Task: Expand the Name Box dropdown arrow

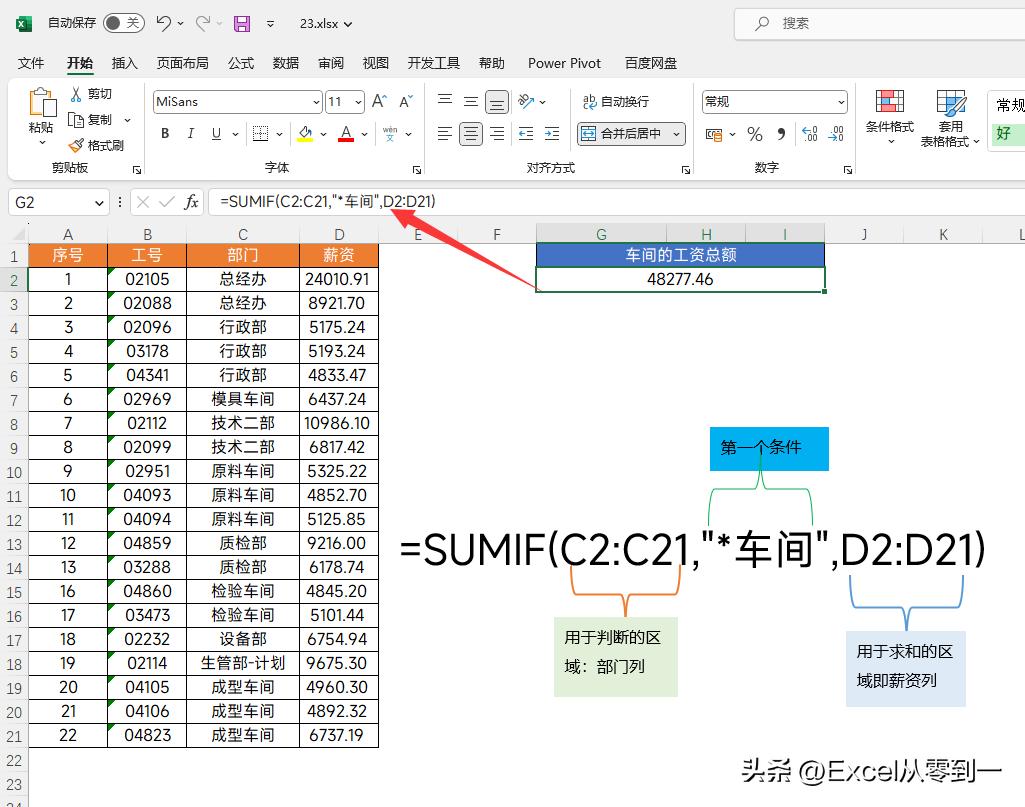Action: click(x=99, y=203)
